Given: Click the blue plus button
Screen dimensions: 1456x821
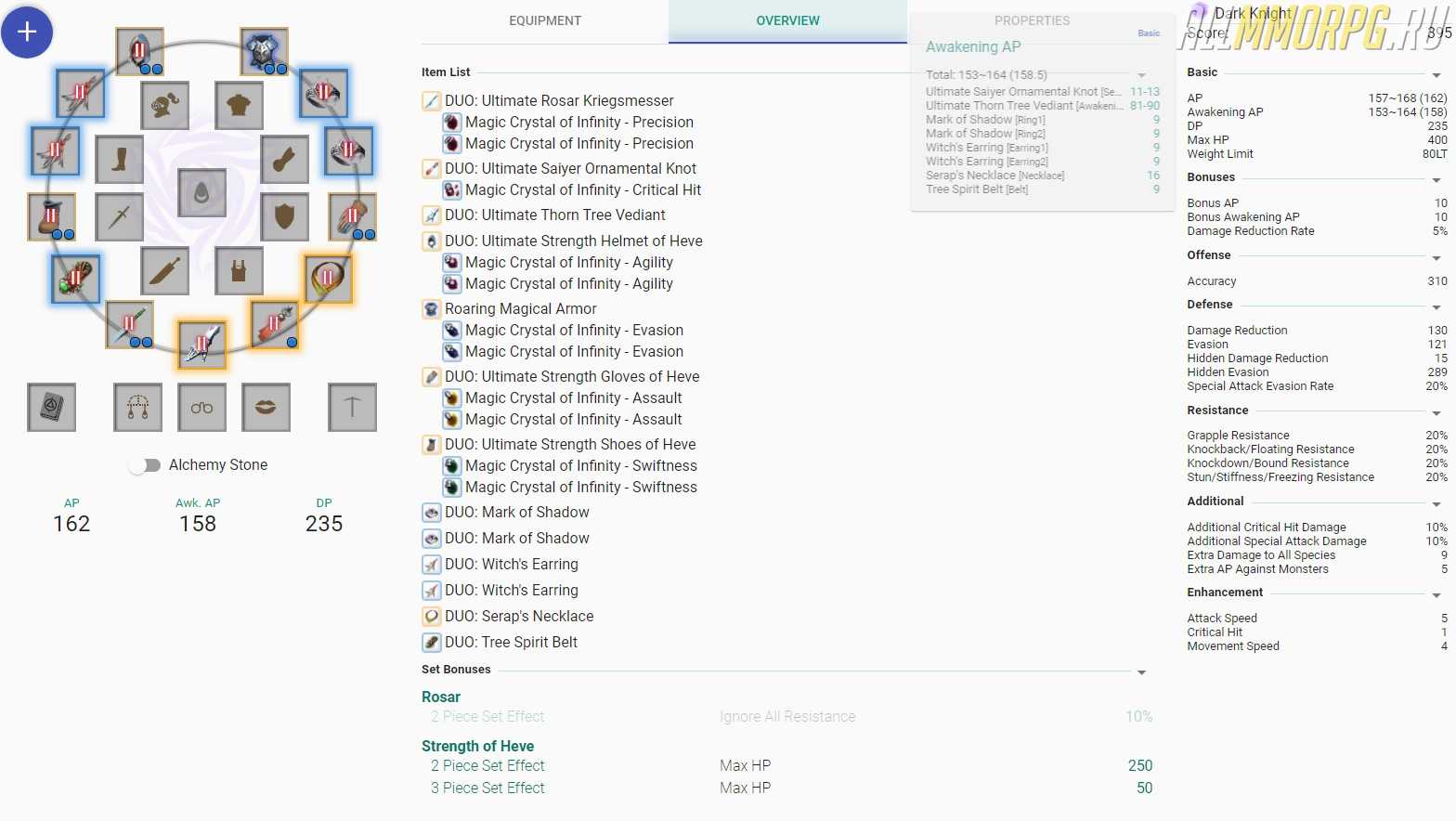Looking at the screenshot, I should 27,33.
